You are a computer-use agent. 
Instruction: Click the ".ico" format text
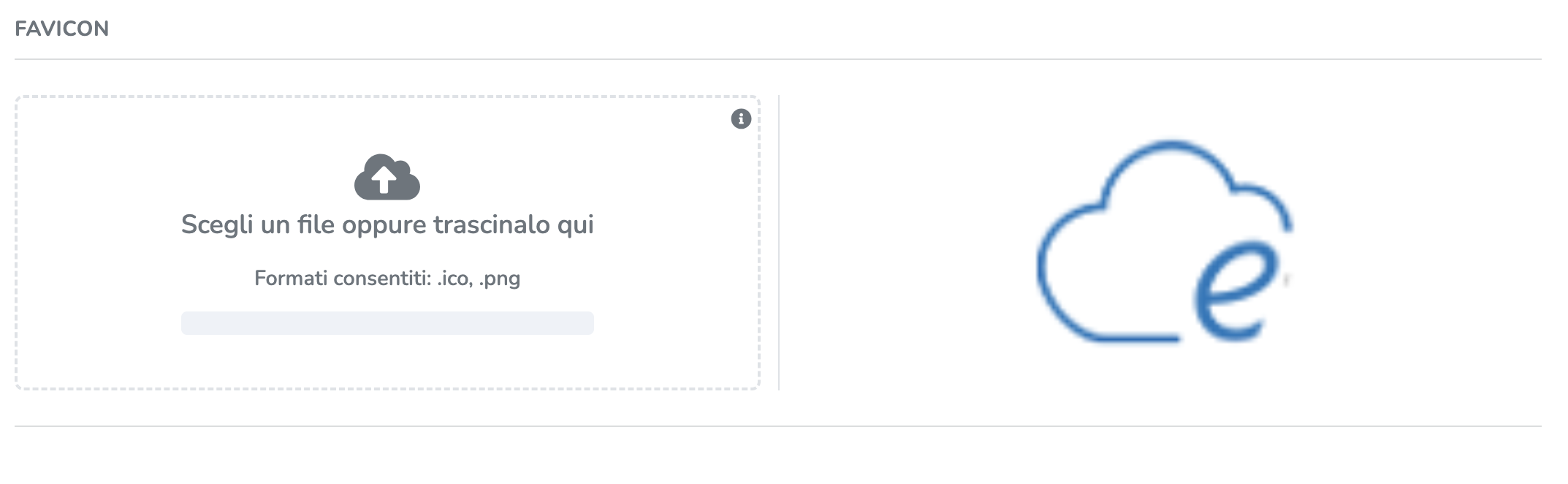pyautogui.click(x=454, y=279)
